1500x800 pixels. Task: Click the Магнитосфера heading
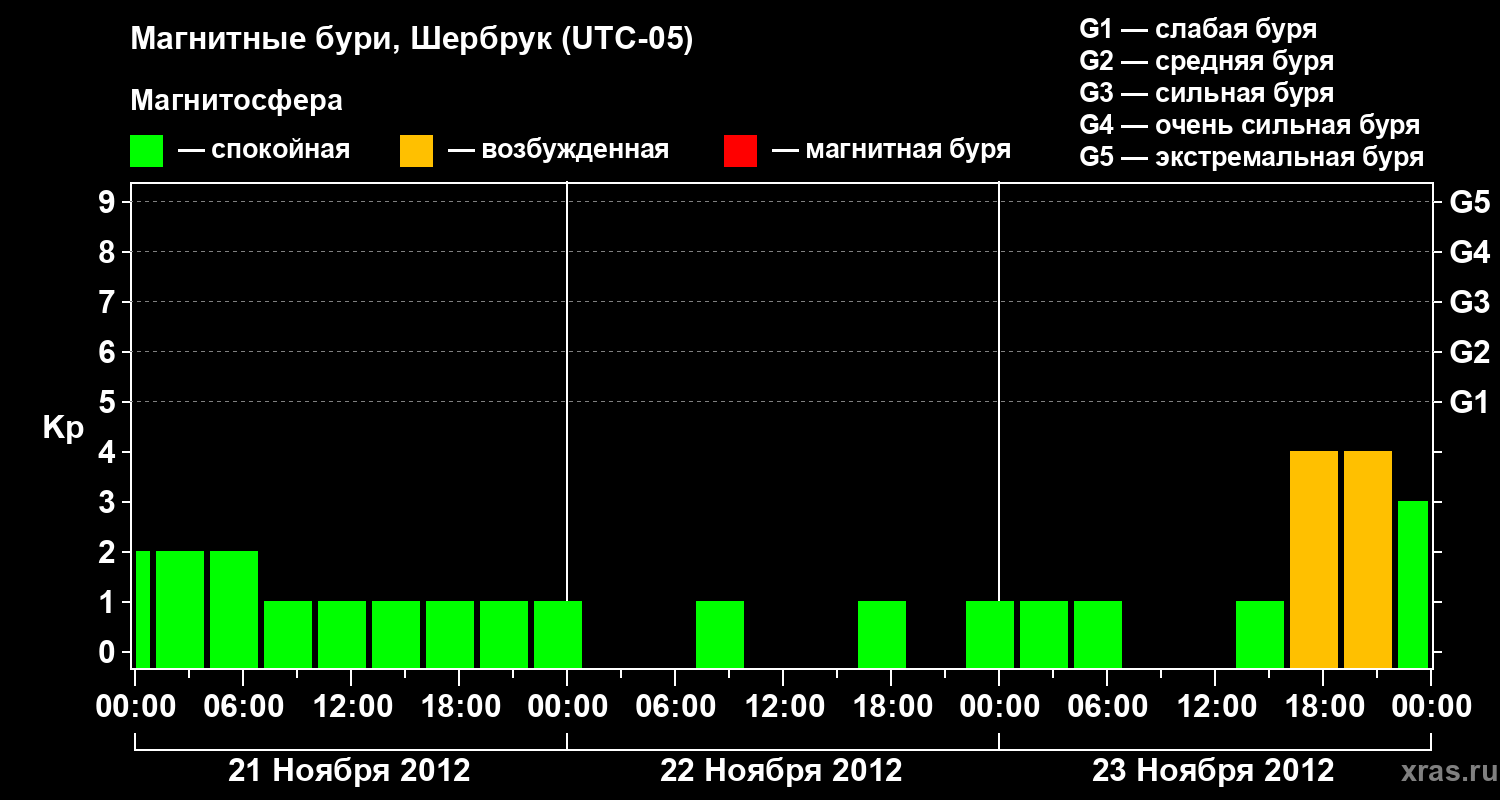pyautogui.click(x=236, y=101)
